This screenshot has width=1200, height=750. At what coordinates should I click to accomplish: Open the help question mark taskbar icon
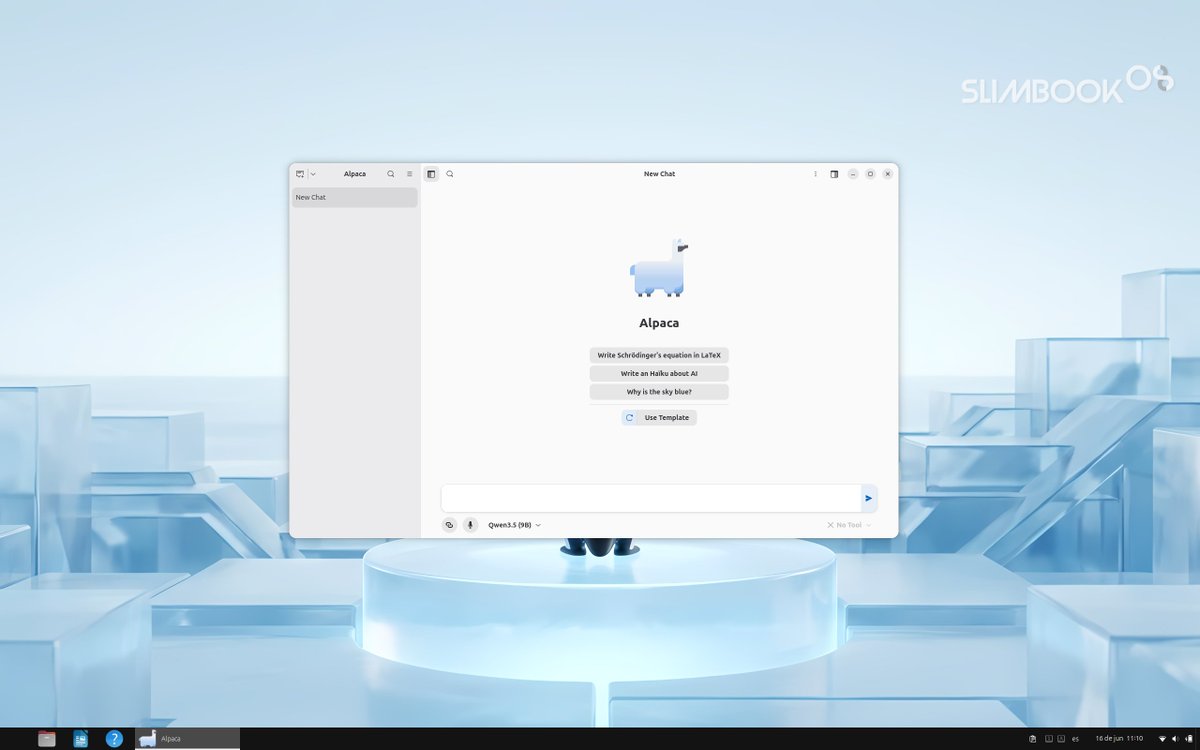pos(114,739)
